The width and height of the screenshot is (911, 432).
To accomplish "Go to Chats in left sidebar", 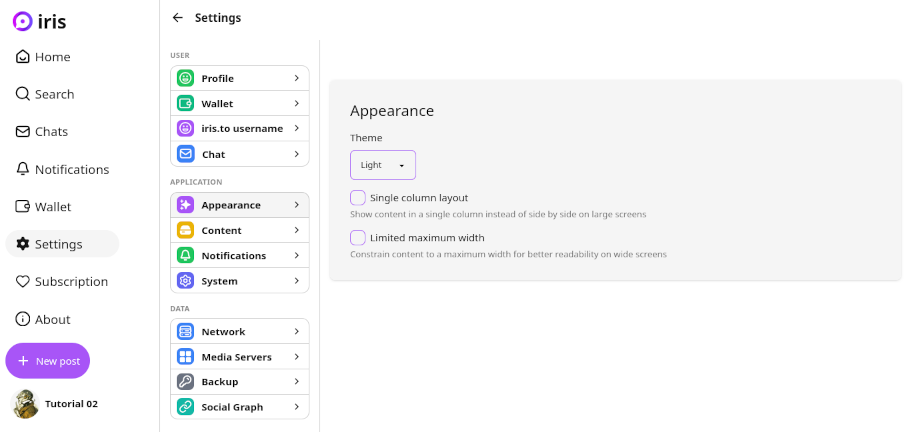I will [x=42, y=131].
